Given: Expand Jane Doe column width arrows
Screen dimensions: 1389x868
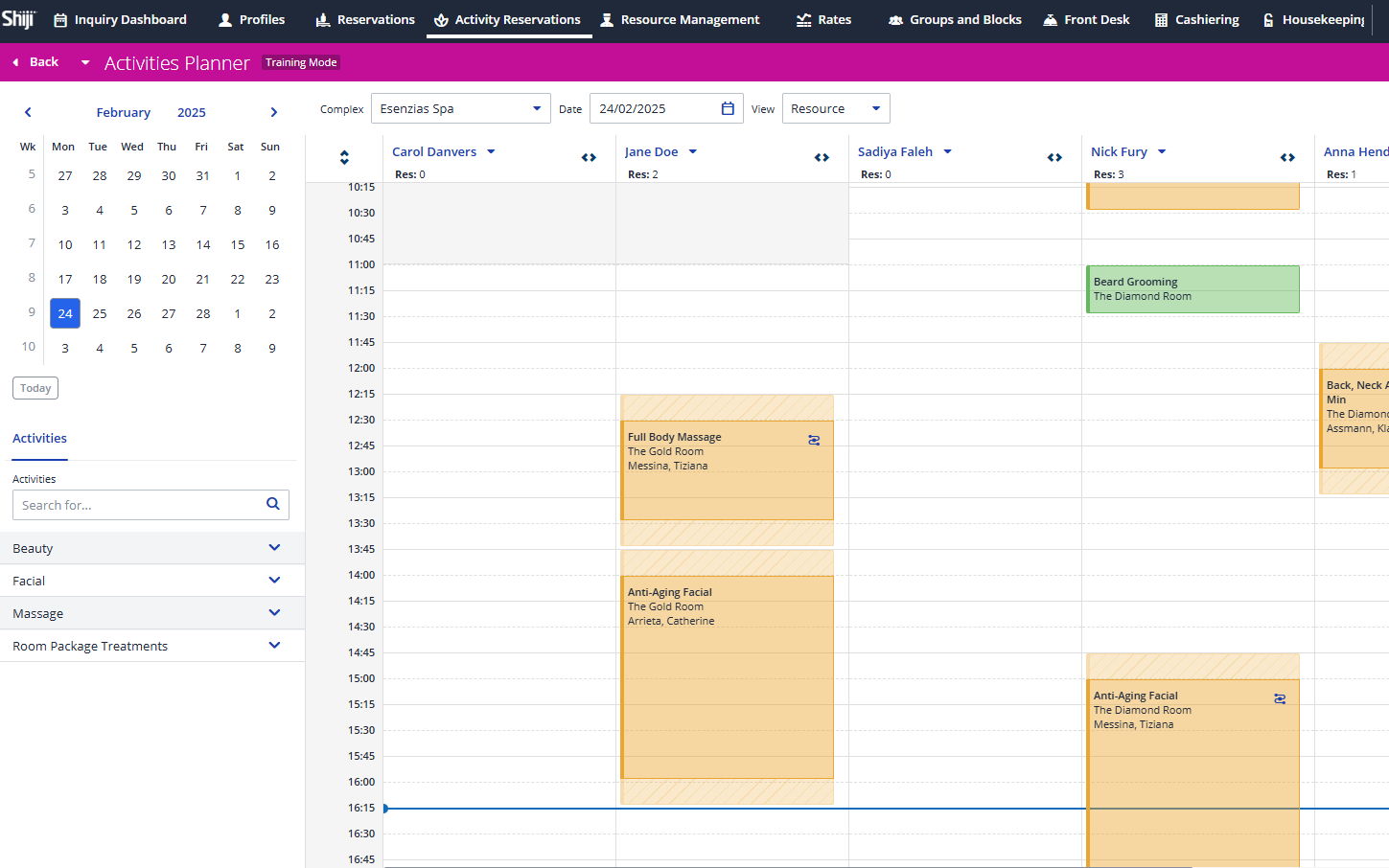Looking at the screenshot, I should 822,157.
